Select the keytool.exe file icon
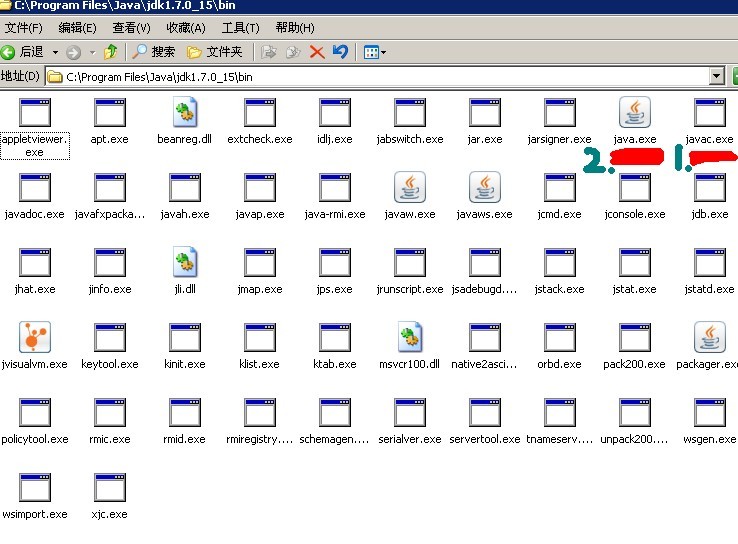Image resolution: width=738 pixels, height=544 pixels. (109, 337)
